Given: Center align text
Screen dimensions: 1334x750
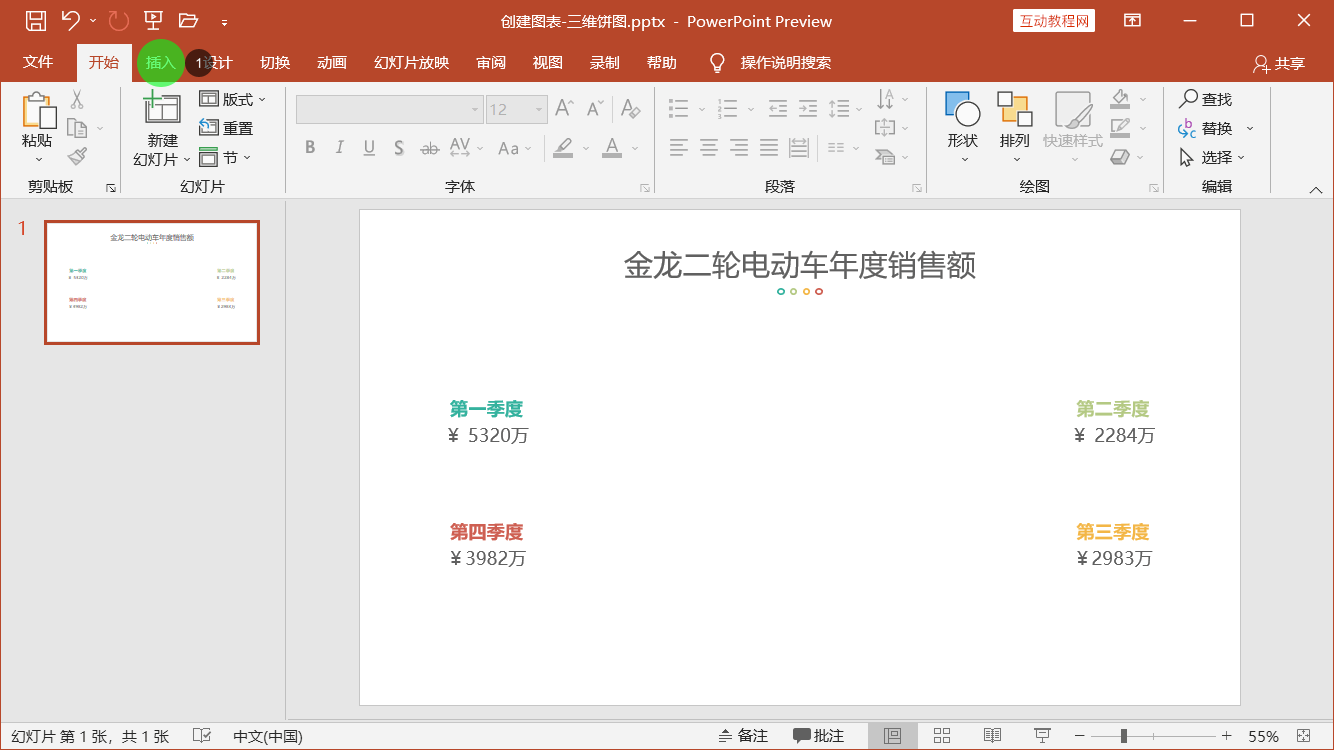Looking at the screenshot, I should 709,148.
